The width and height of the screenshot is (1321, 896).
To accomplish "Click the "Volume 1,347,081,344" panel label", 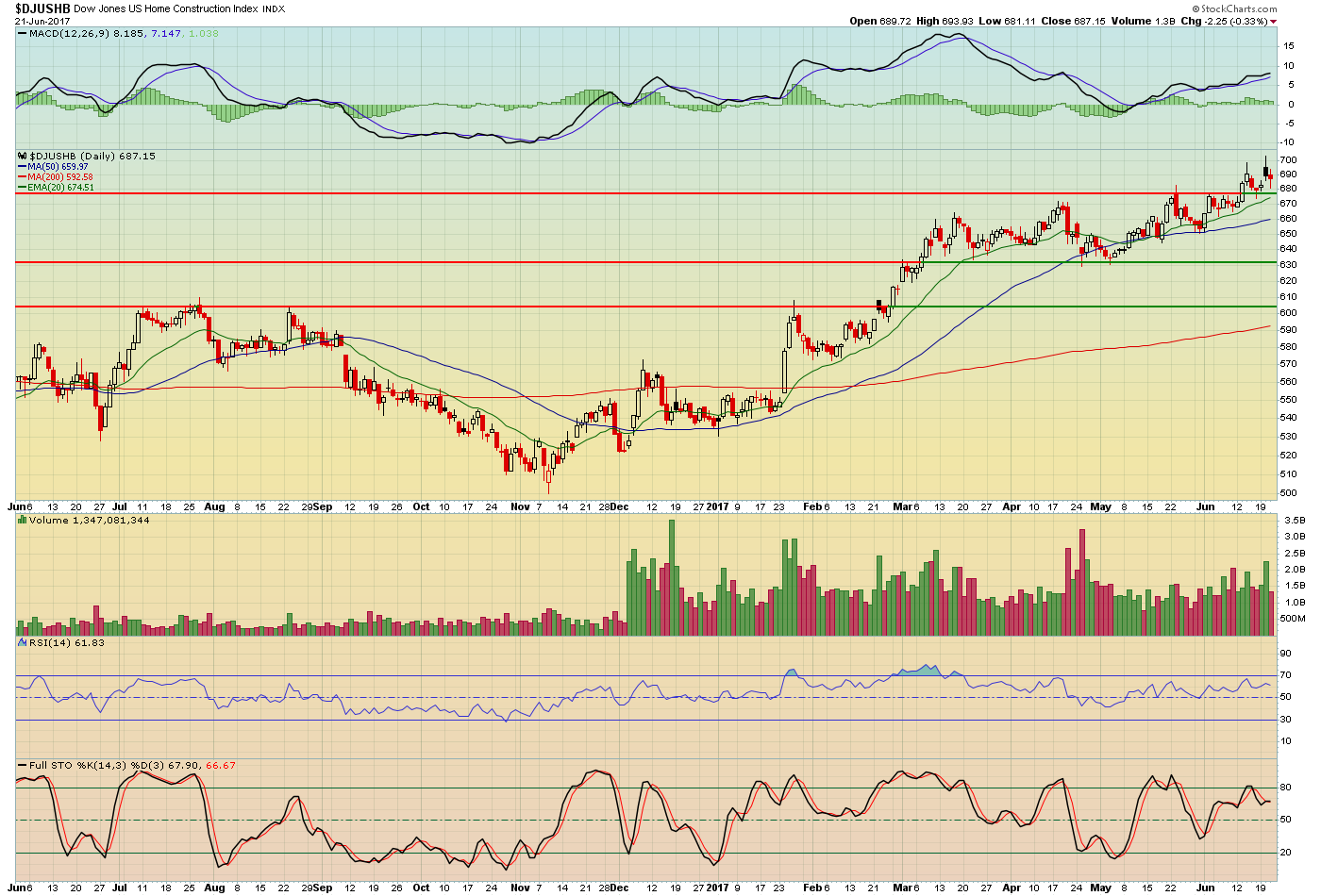I will [89, 521].
